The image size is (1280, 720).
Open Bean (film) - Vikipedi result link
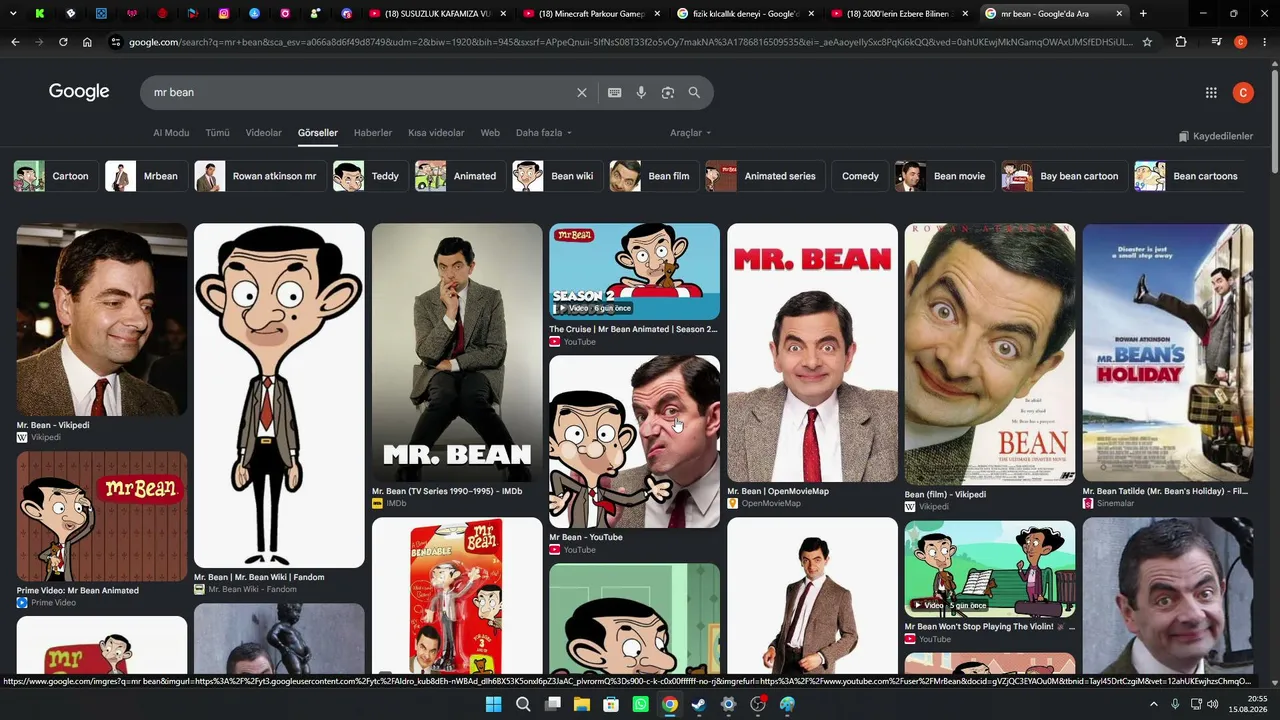tap(945, 494)
